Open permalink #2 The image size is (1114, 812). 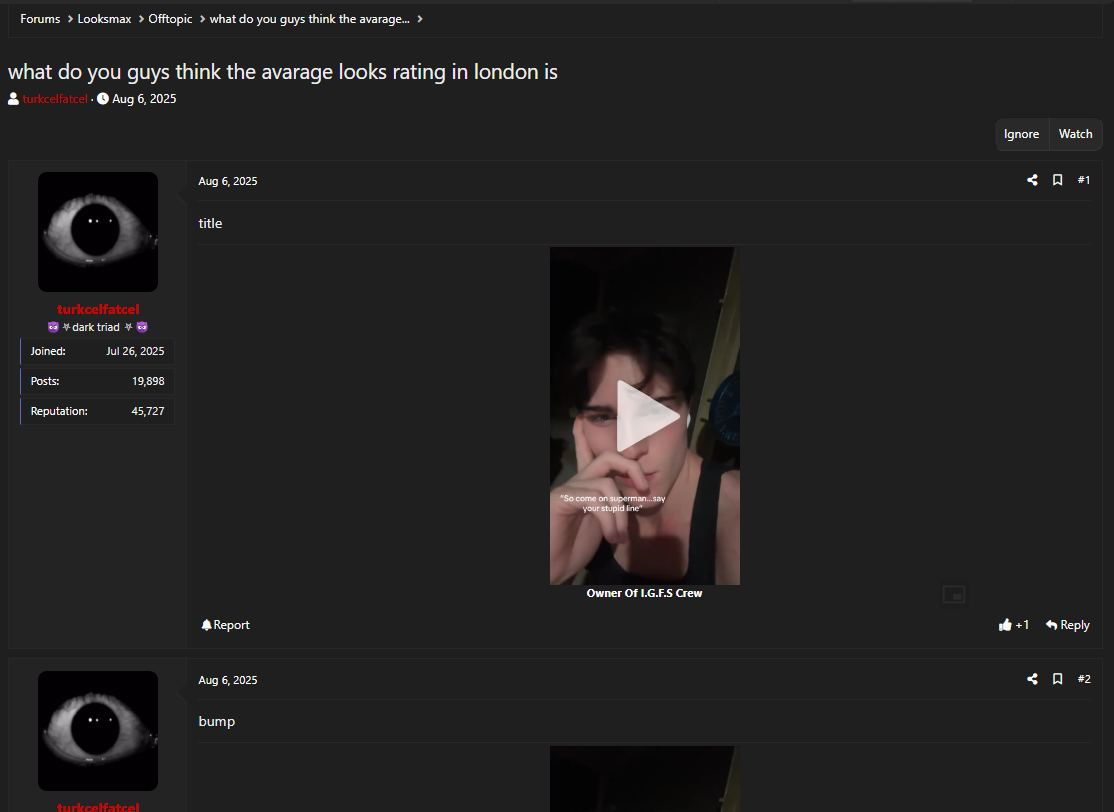(1083, 679)
